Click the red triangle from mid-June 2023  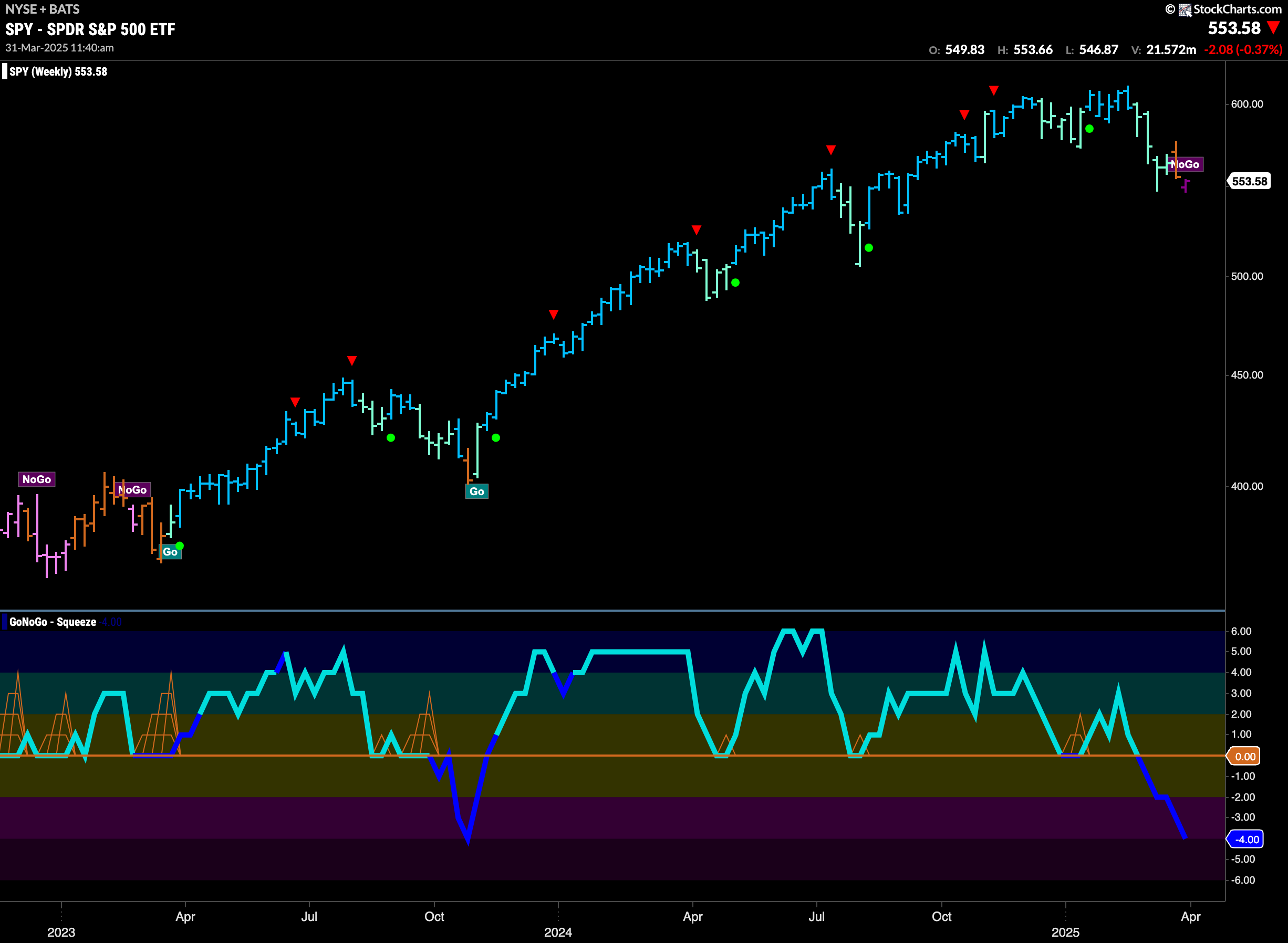point(295,402)
